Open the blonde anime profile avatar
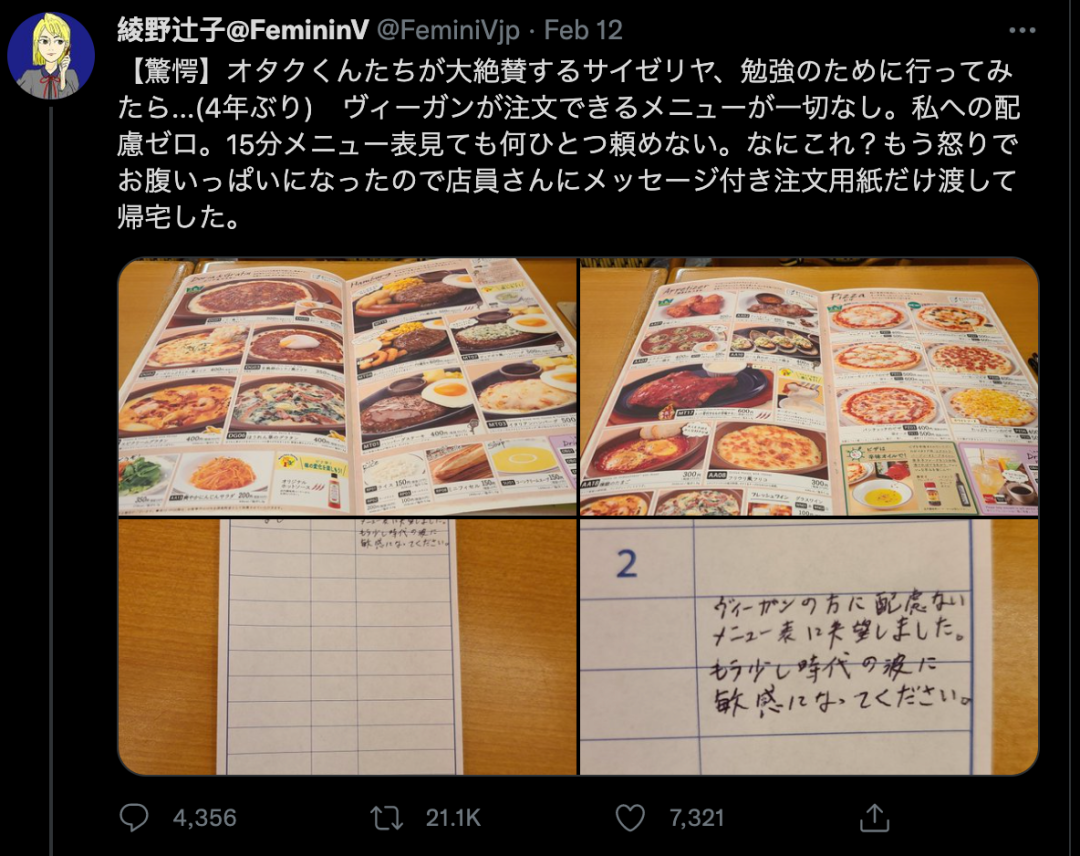The image size is (1080, 856). pyautogui.click(x=51, y=56)
